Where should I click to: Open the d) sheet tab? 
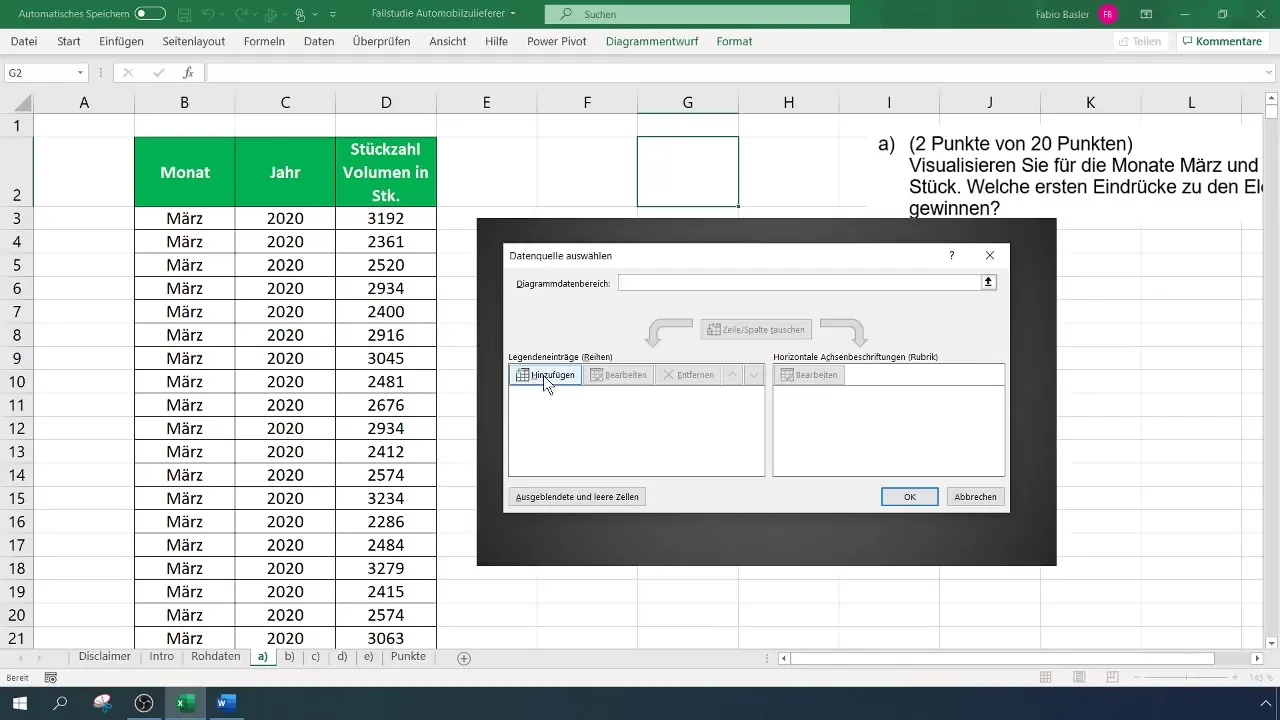342,657
